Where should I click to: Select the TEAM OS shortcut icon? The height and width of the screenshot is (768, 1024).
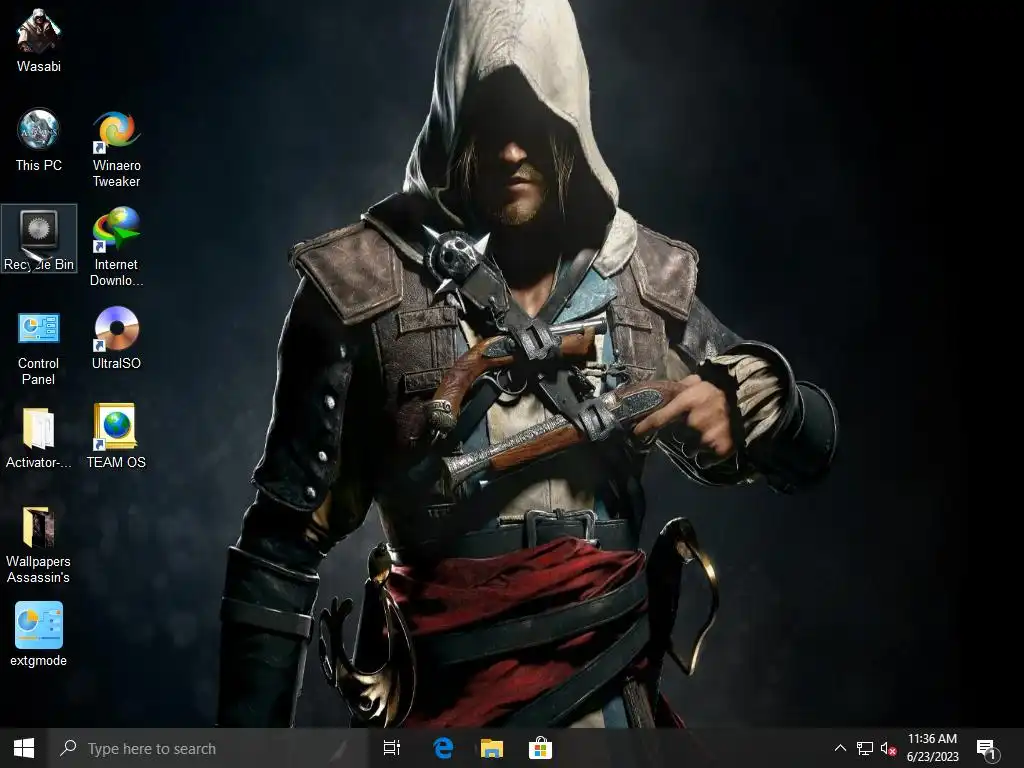coord(116,436)
